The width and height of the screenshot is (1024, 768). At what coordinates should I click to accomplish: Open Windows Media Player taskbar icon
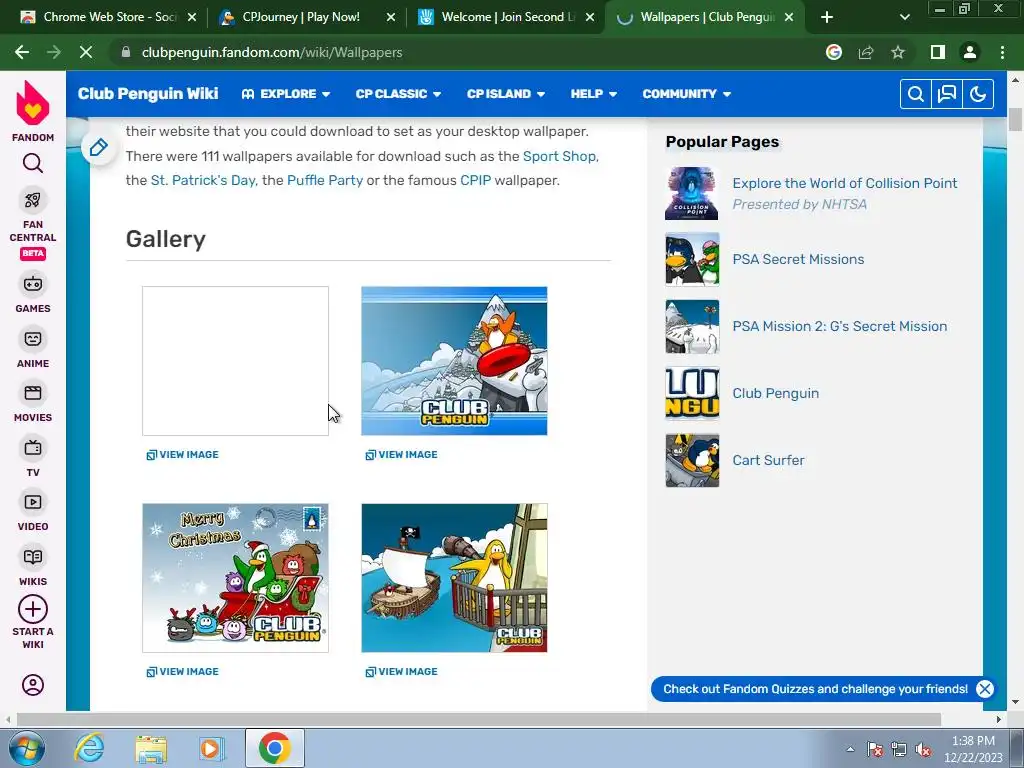[x=210, y=748]
